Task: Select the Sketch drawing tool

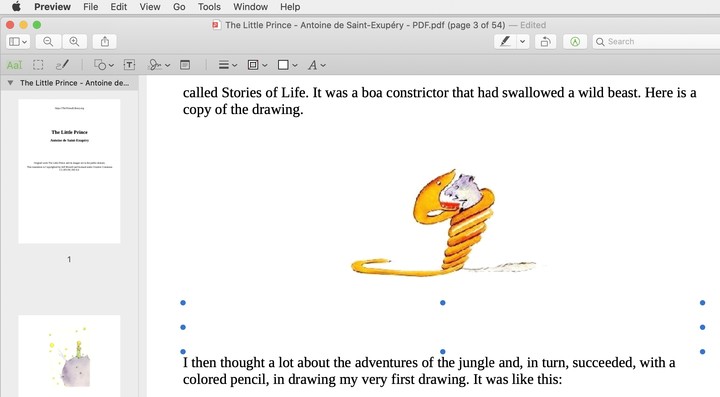Action: (62, 65)
